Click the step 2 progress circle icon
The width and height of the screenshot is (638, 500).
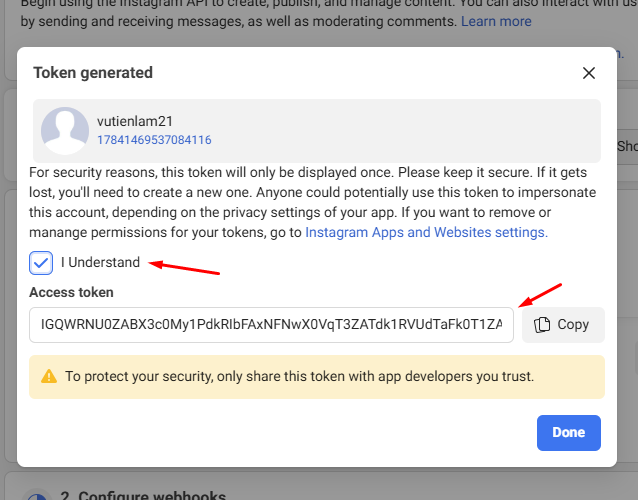pos(35,496)
